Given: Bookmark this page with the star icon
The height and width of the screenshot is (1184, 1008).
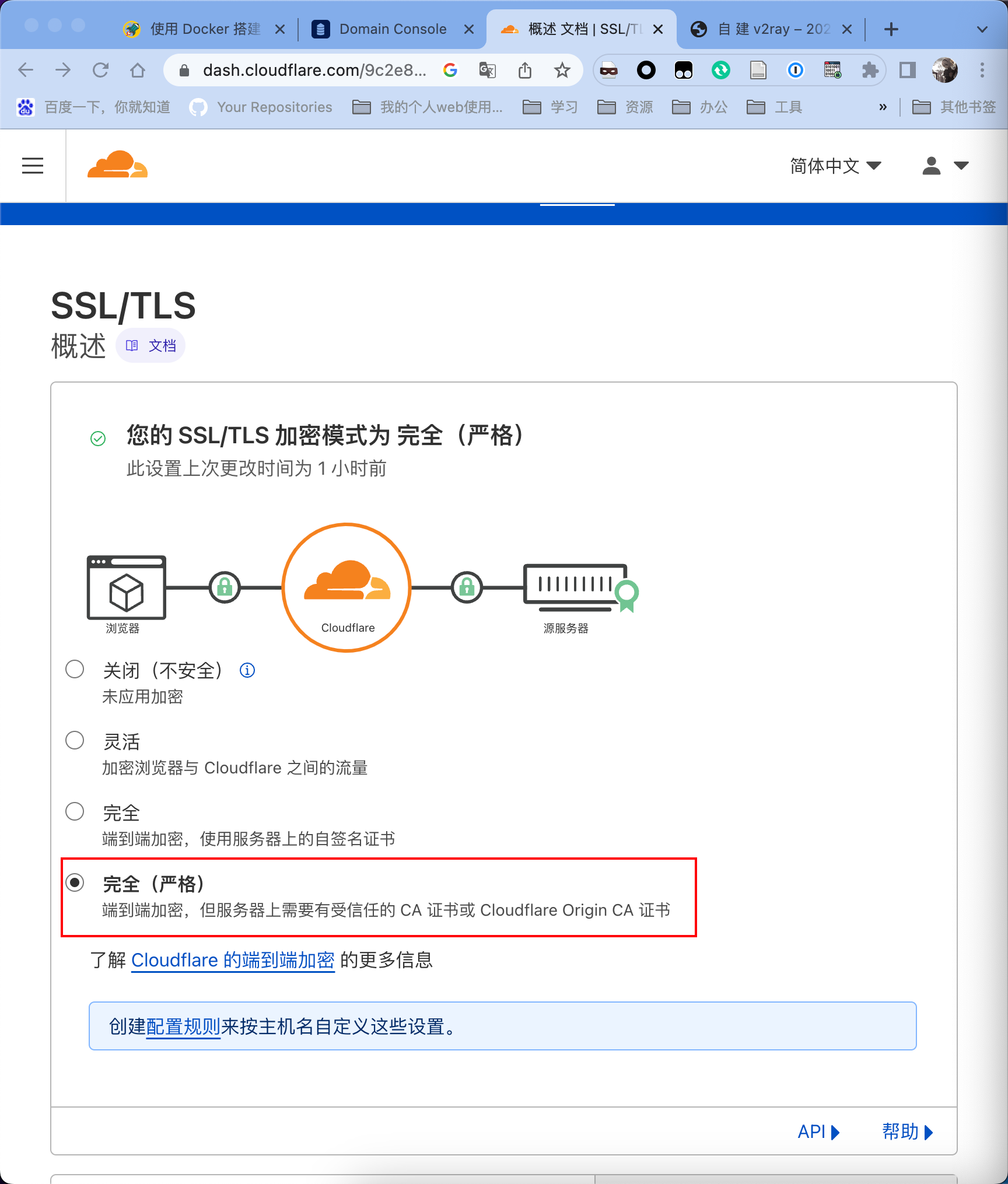Looking at the screenshot, I should (x=562, y=71).
